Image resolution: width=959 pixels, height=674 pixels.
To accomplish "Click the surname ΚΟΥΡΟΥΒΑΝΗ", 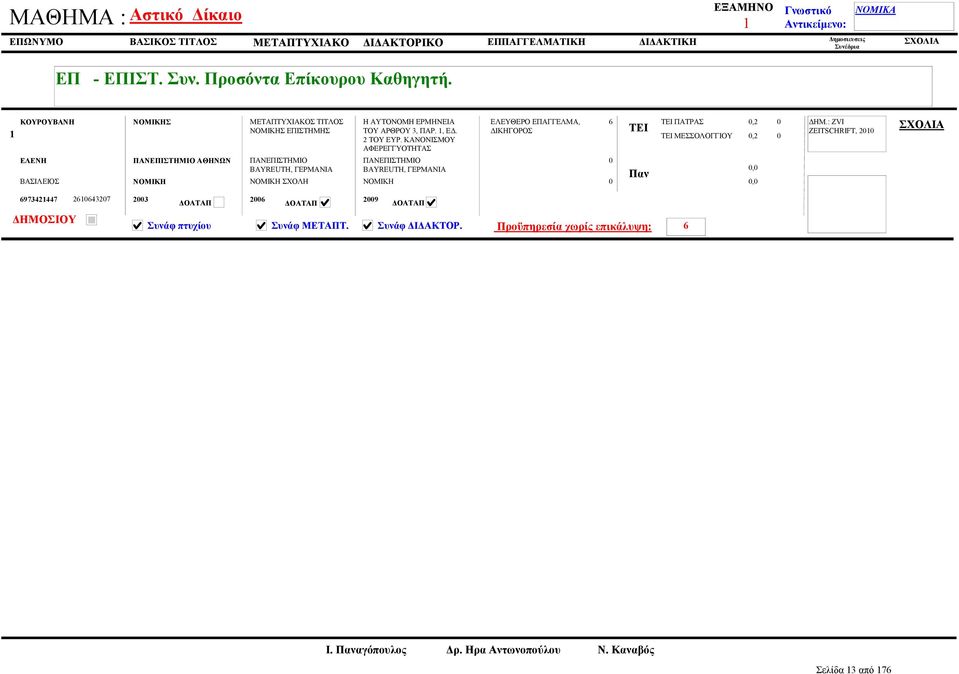I will pyautogui.click(x=47, y=122).
